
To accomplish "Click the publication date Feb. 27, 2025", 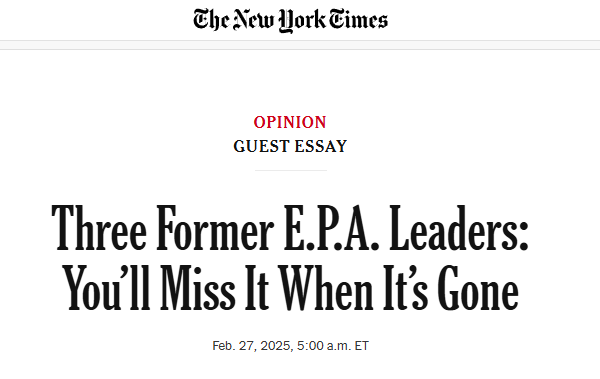I will [253, 346].
